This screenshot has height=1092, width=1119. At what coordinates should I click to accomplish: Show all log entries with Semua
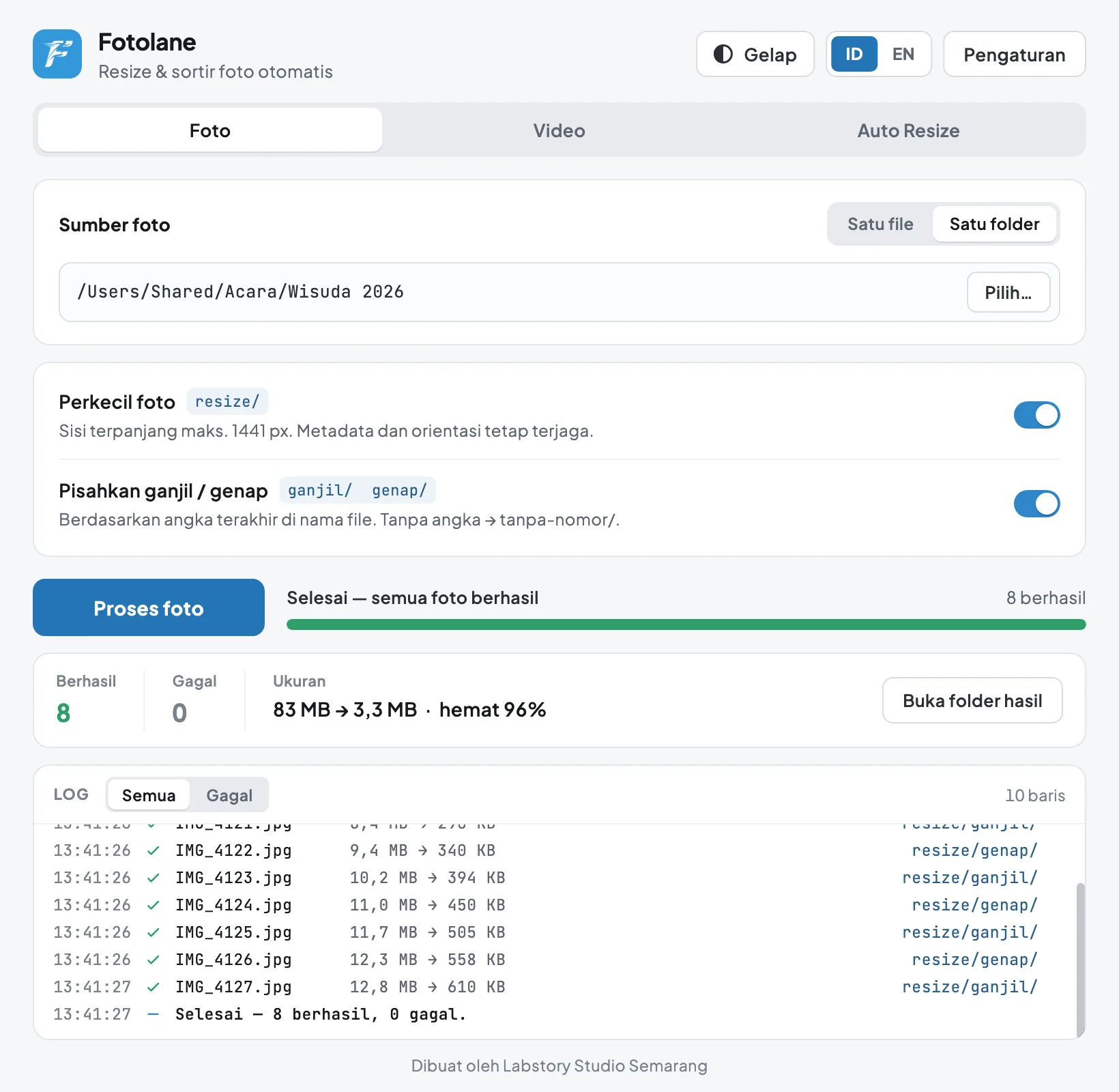149,795
